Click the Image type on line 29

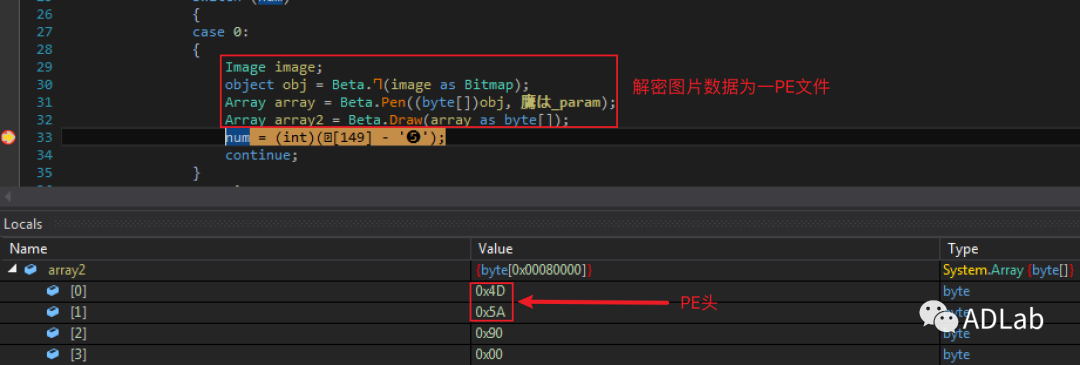[245, 67]
